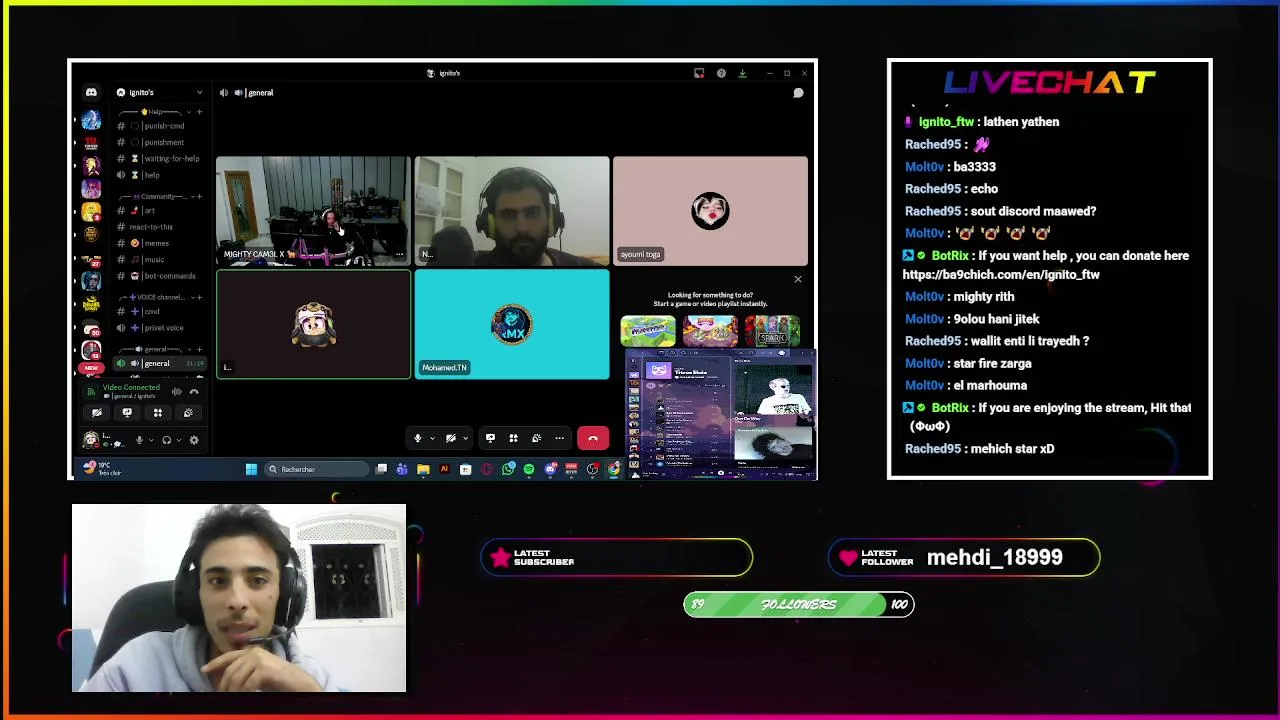Viewport: 1280px width, 720px height.
Task: Launch the SPARK activity thumbnail
Action: pos(772,330)
